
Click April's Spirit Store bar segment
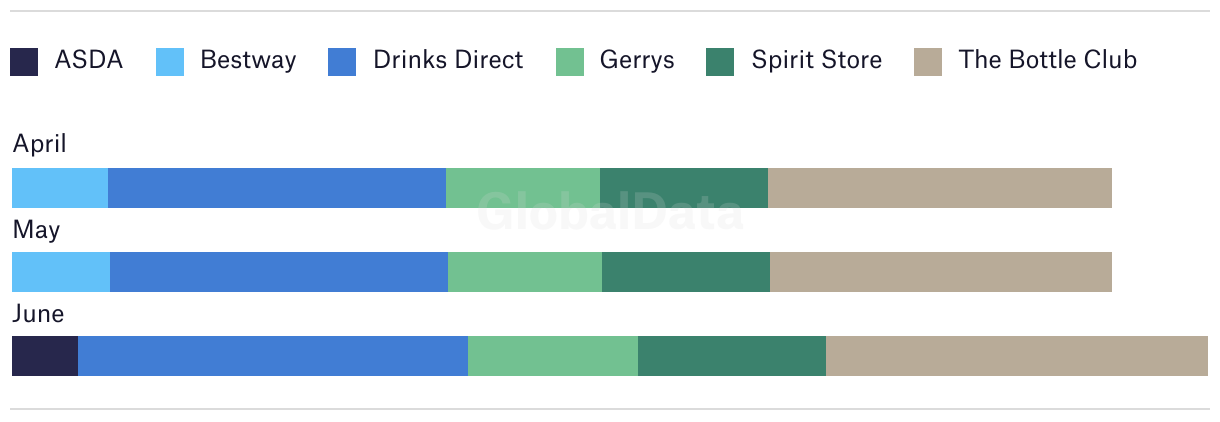pyautogui.click(x=684, y=188)
